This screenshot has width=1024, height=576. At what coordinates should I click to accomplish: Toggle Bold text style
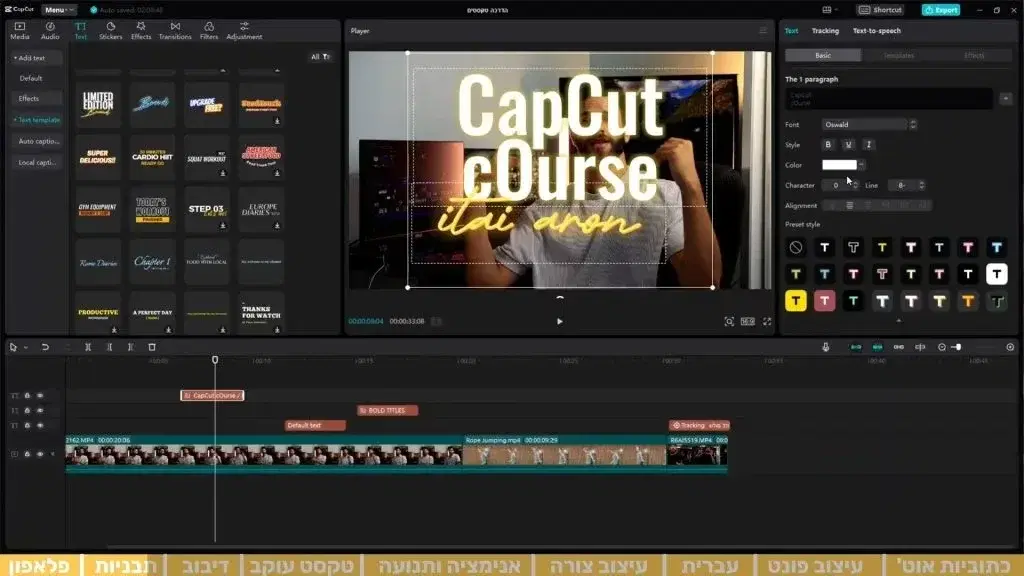[828, 145]
